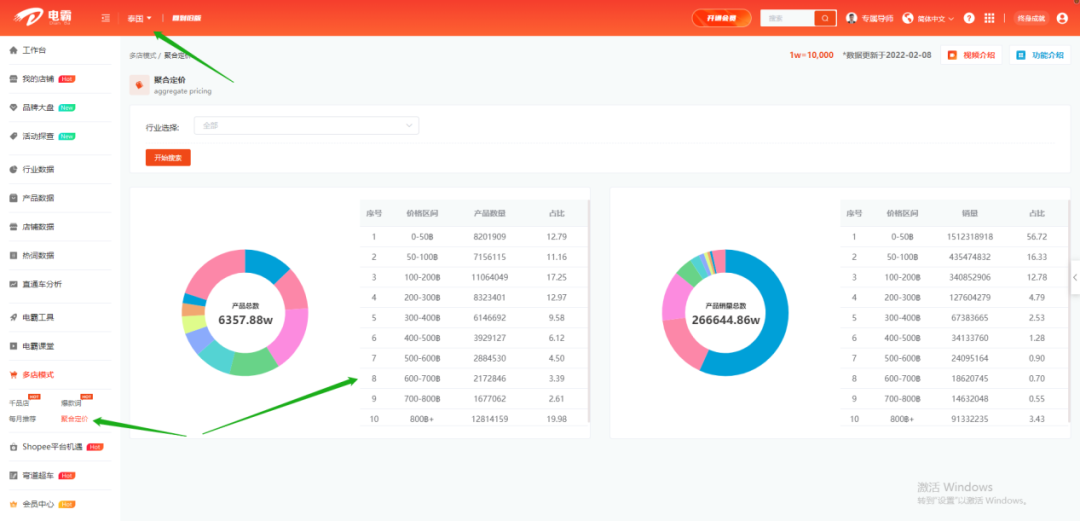Expand the 简体中文 language selector

[930, 18]
